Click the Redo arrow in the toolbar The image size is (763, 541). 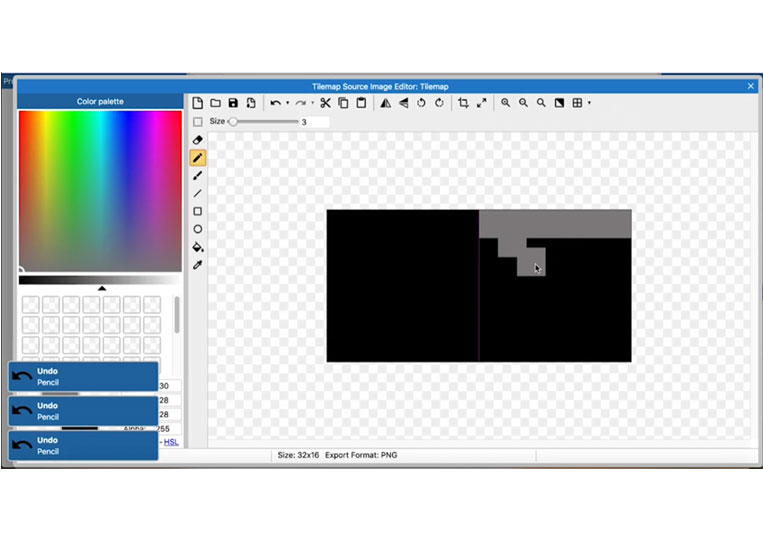tap(300, 103)
